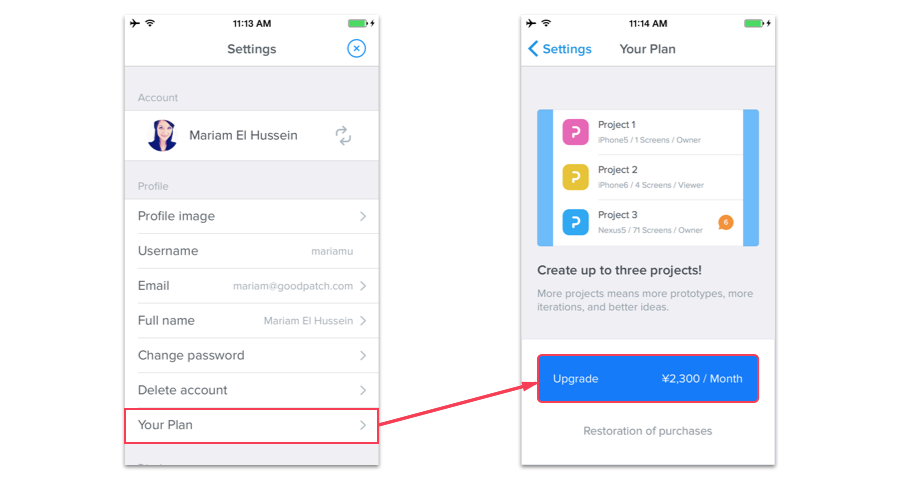Image resolution: width=900 pixels, height=480 pixels.
Task: Expand the Profile image row chevron
Action: (x=363, y=216)
